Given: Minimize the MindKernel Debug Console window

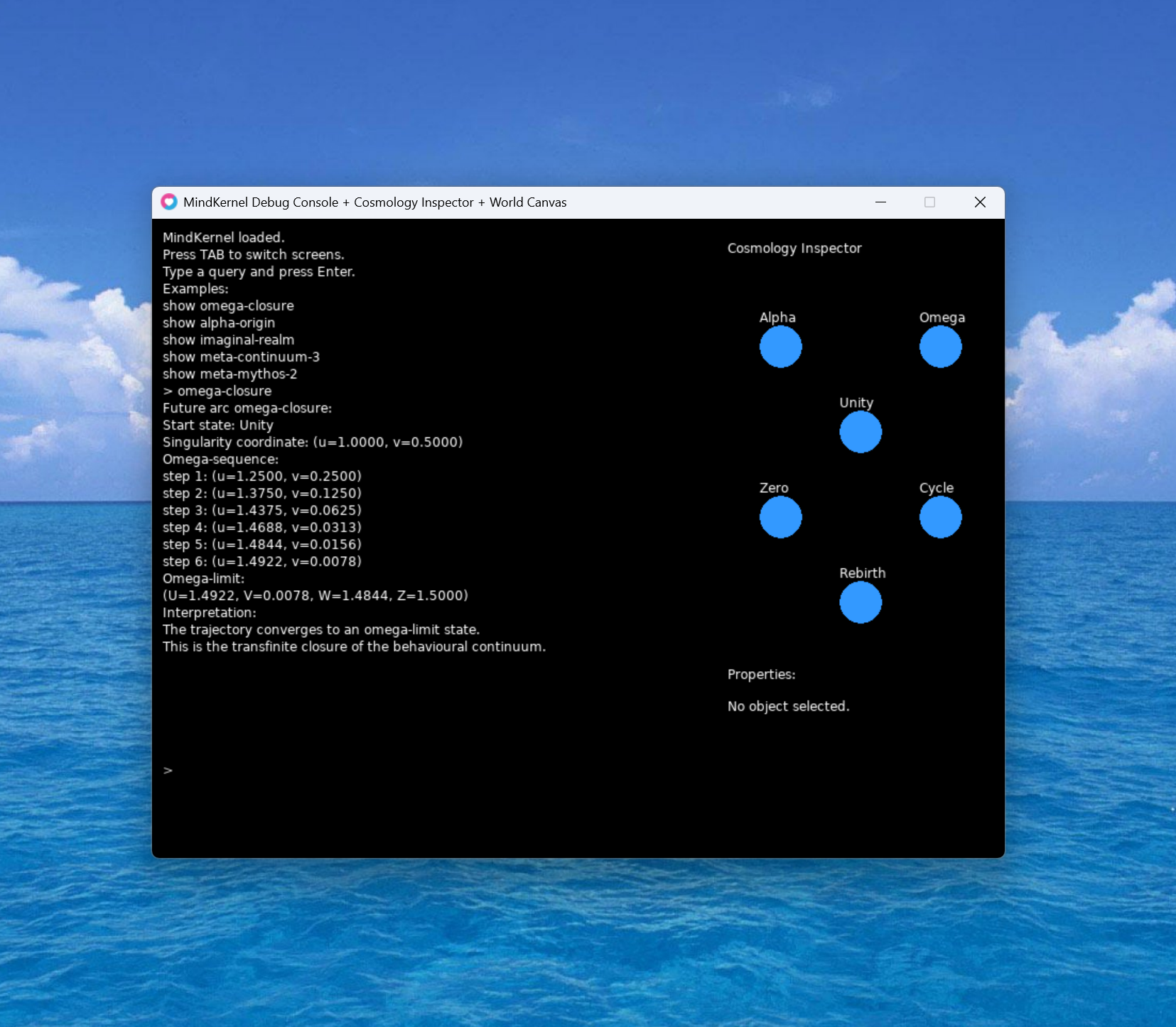Looking at the screenshot, I should coord(881,202).
